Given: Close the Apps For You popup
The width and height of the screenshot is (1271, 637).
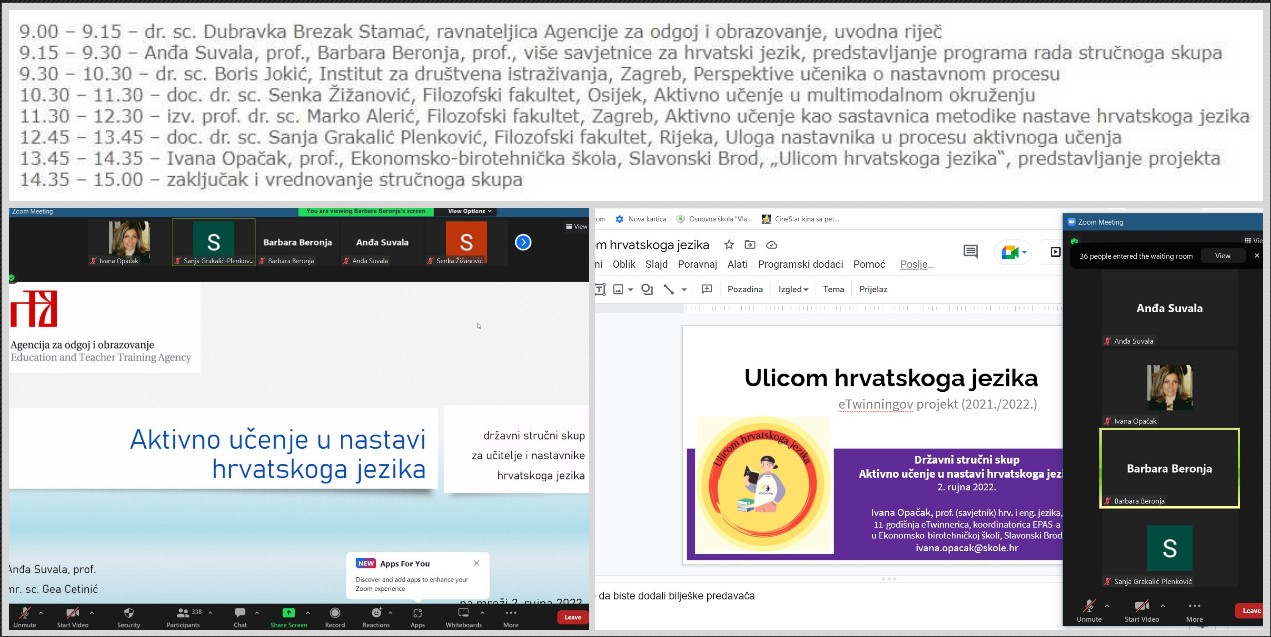Looking at the screenshot, I should [x=476, y=563].
